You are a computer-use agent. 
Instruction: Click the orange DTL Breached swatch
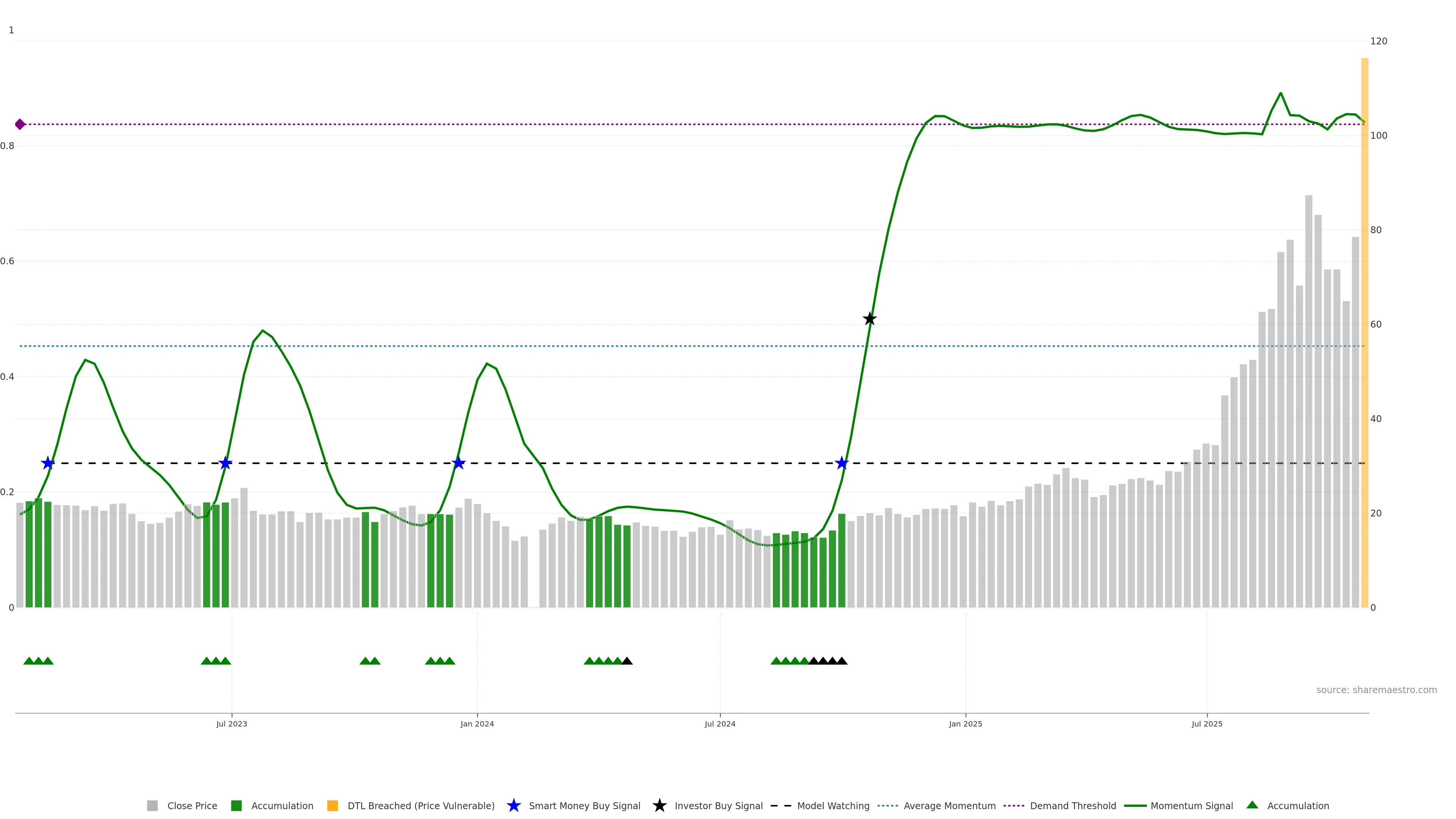(333, 805)
